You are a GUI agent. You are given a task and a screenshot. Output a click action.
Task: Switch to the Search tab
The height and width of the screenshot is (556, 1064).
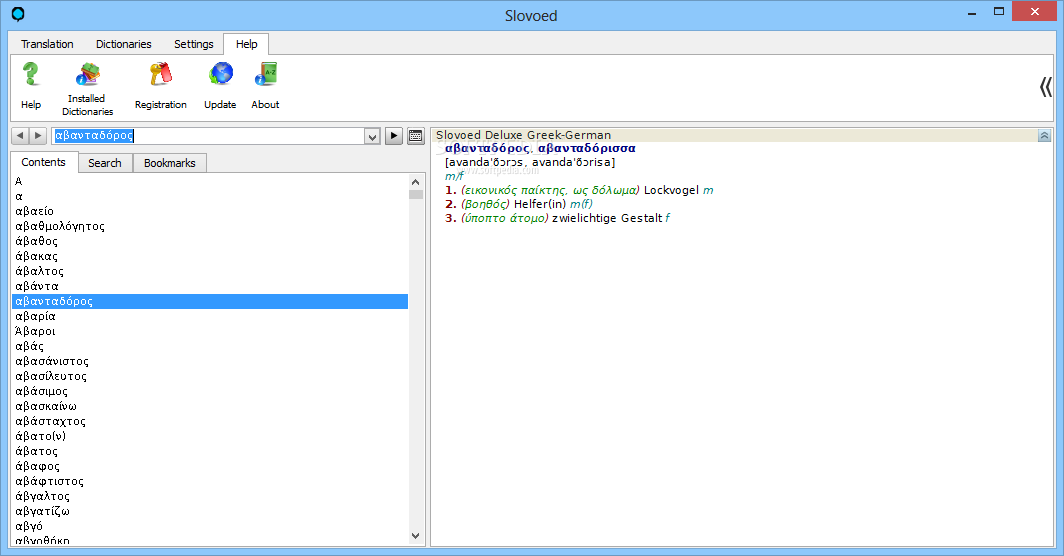coord(104,163)
